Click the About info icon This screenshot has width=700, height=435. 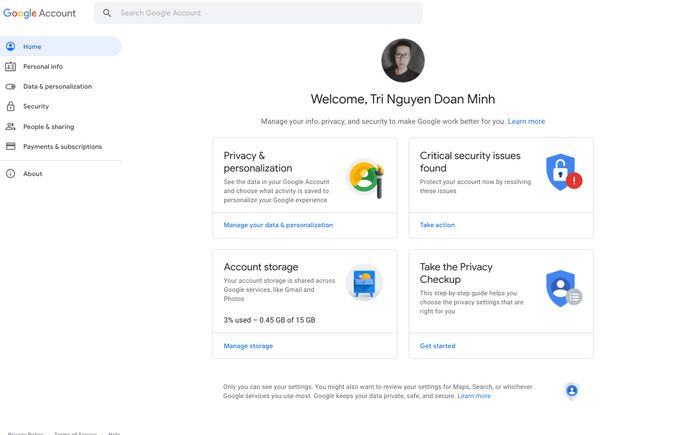[10, 174]
